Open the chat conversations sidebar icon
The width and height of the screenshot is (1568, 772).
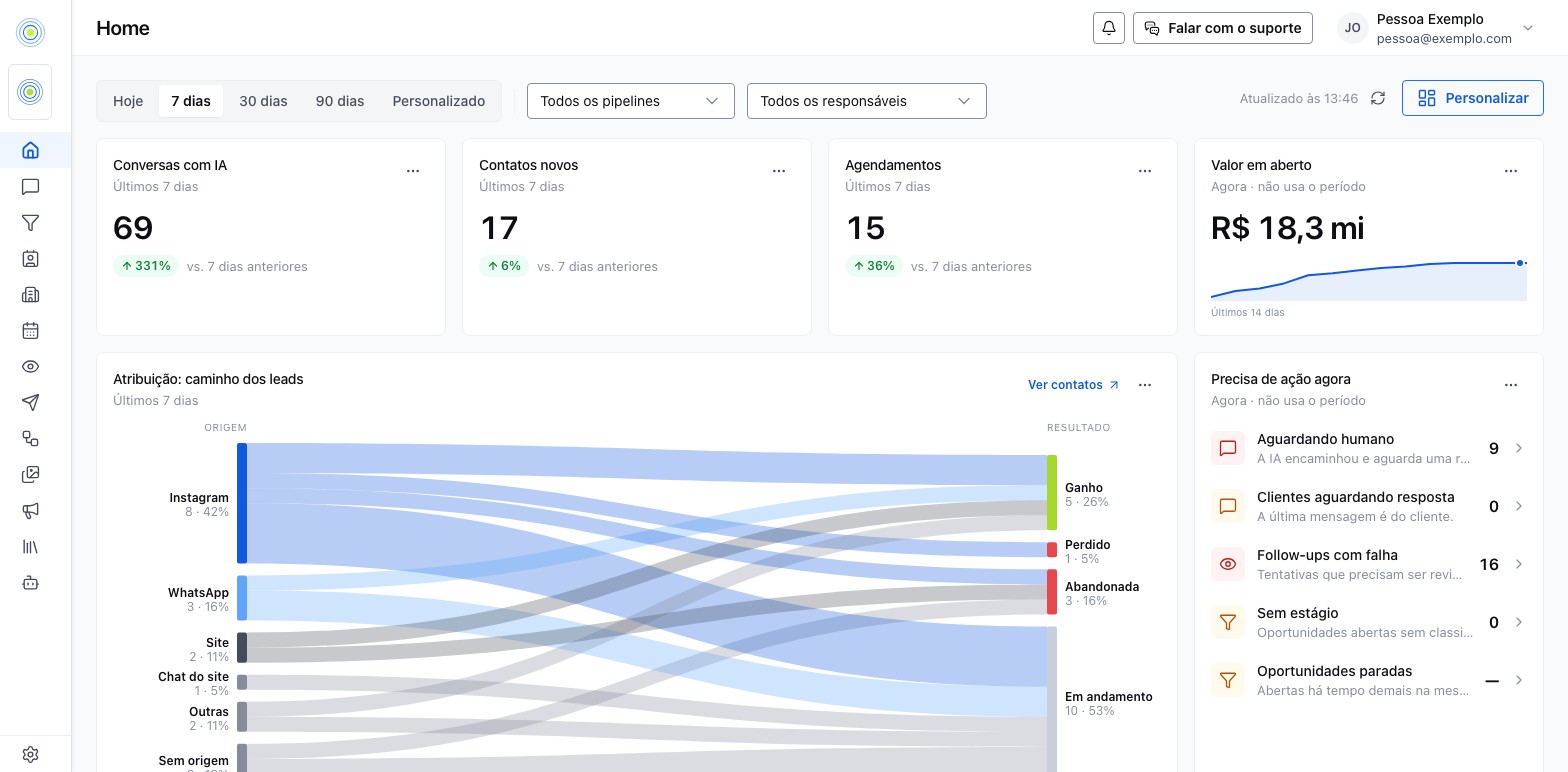click(x=30, y=187)
